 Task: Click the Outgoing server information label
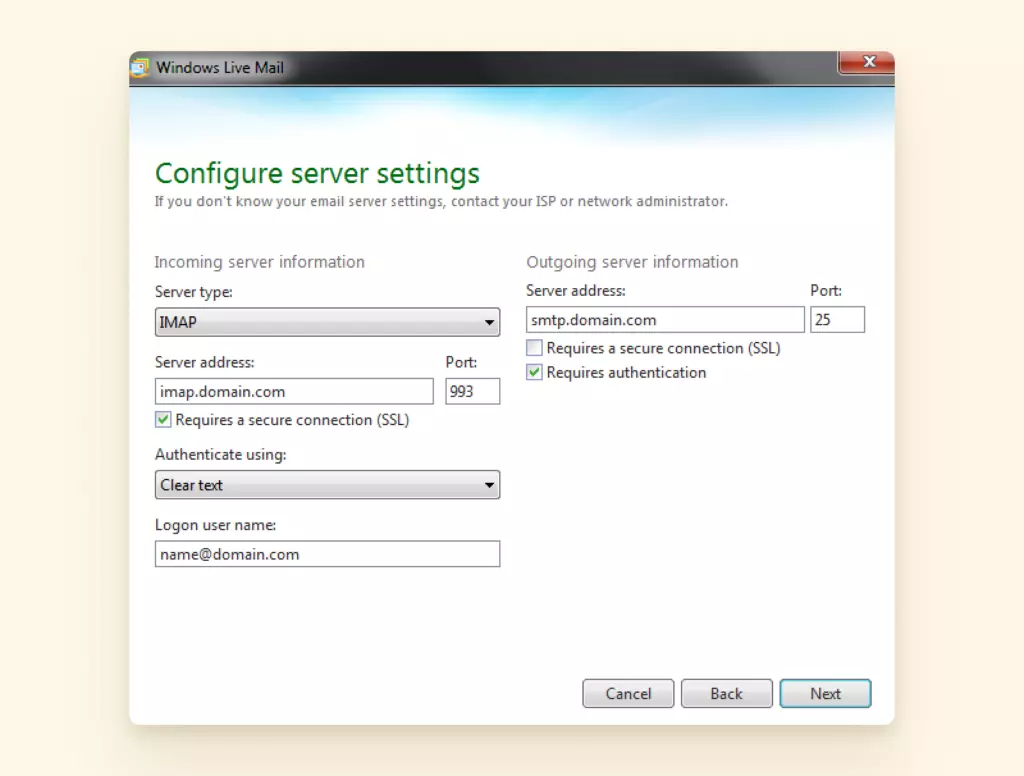(632, 262)
